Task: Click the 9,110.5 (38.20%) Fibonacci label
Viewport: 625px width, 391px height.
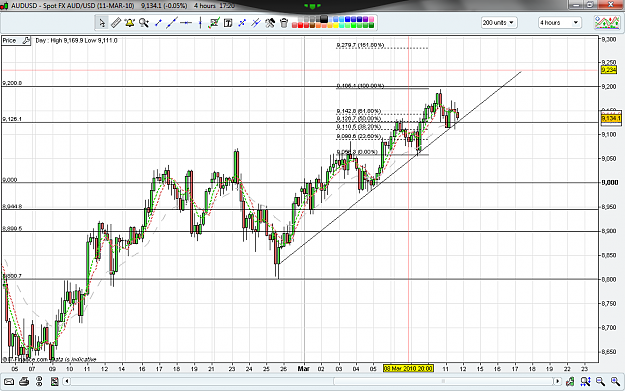Action: click(x=359, y=127)
